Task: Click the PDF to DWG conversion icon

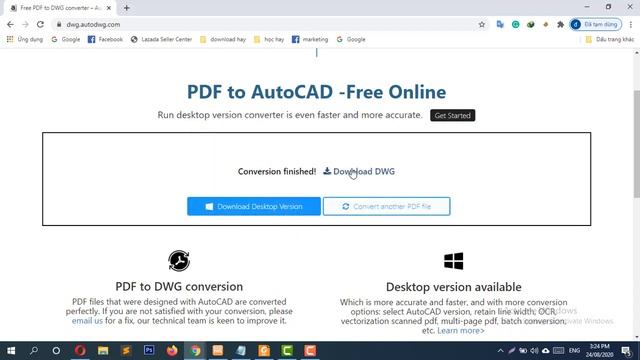Action: coord(179,261)
